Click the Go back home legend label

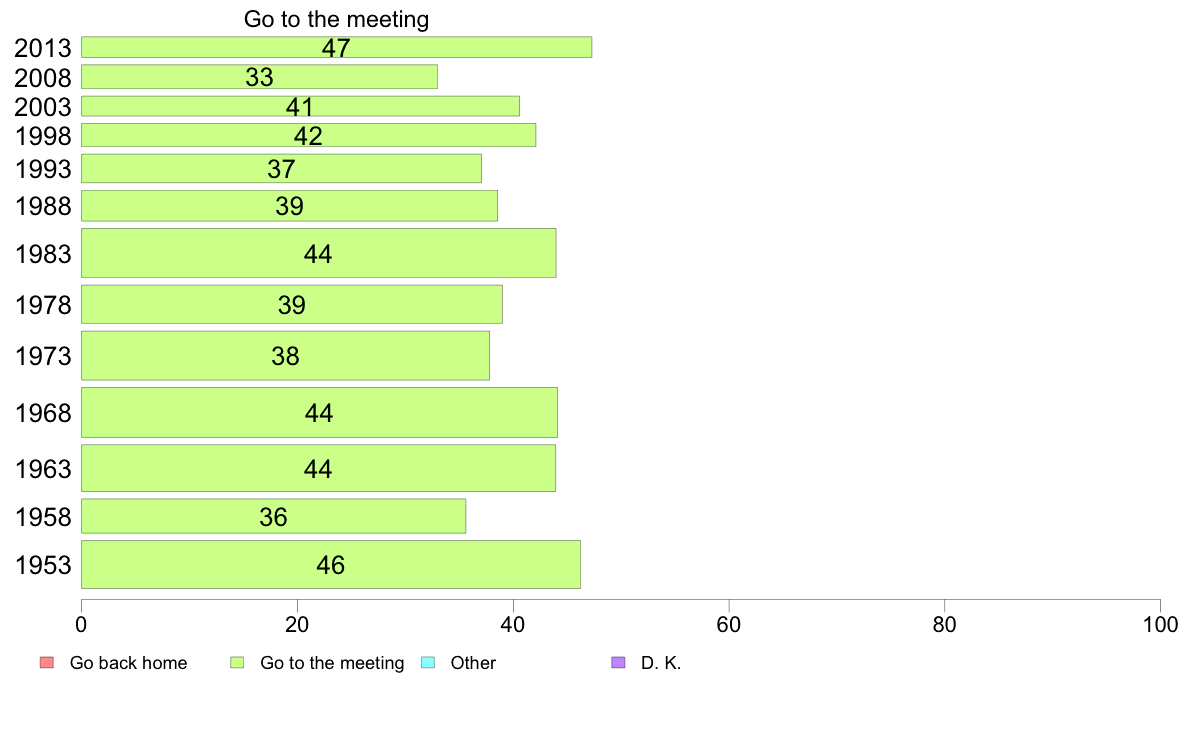coord(128,662)
